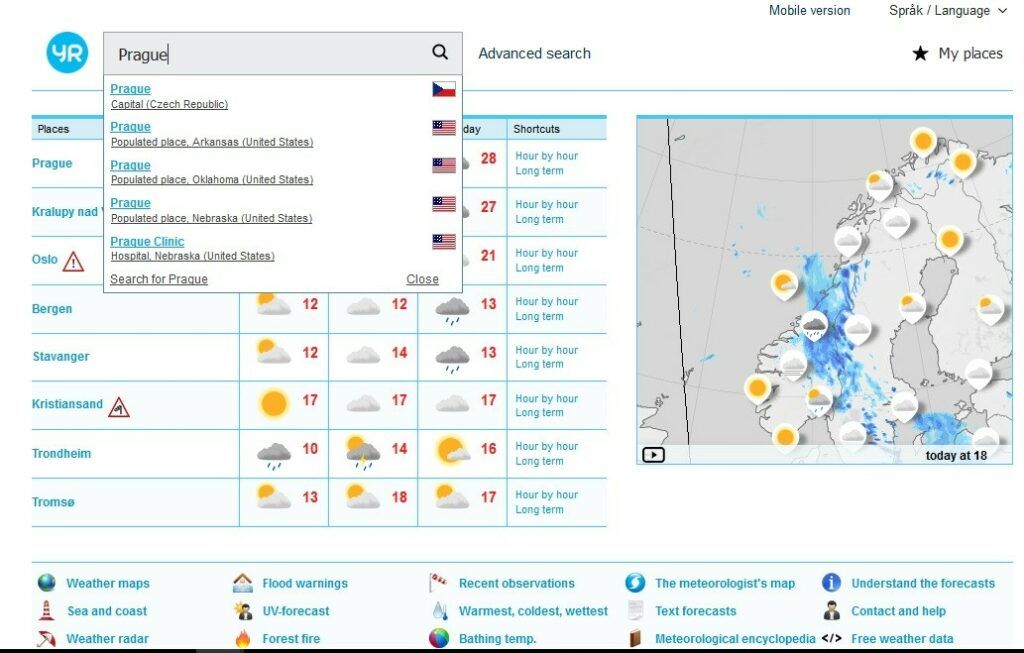Click the My places star icon
This screenshot has height=653, width=1024.
click(920, 54)
